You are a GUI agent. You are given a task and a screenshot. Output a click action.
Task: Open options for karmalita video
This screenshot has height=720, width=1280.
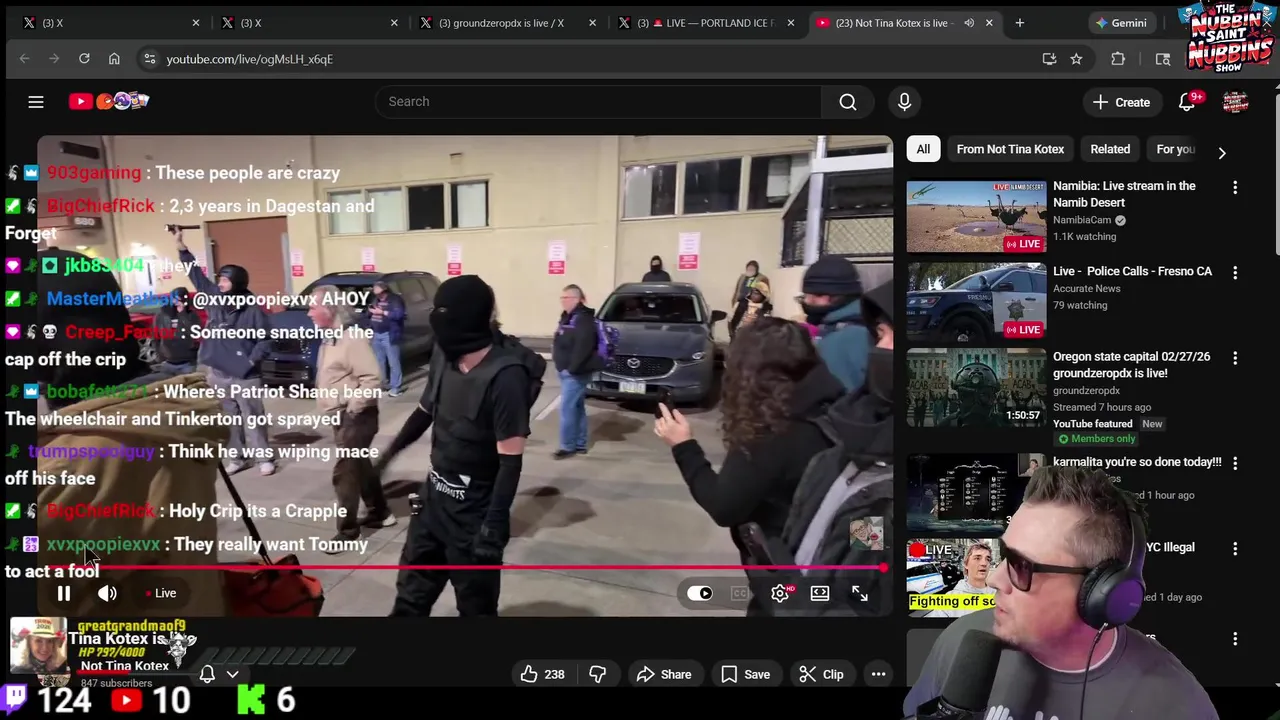tap(1235, 463)
